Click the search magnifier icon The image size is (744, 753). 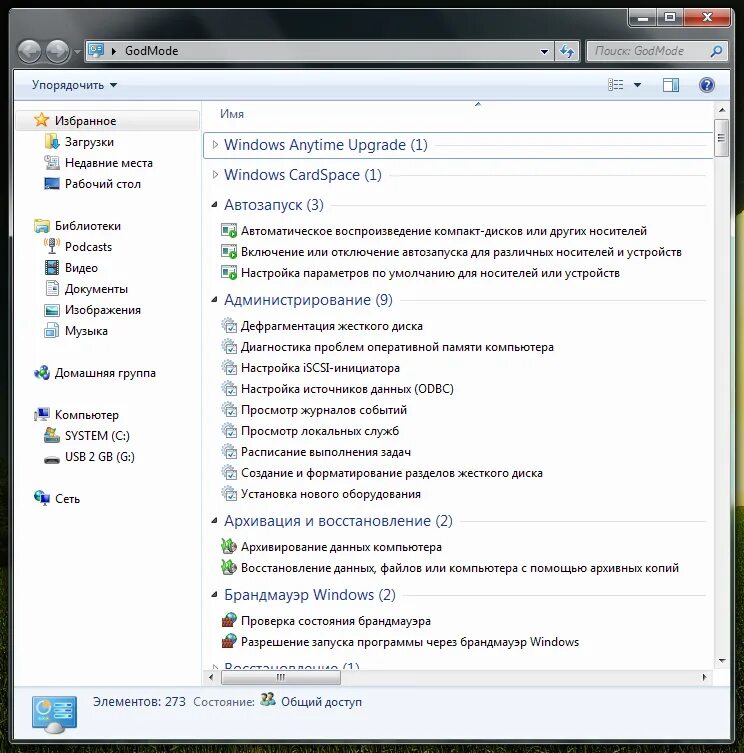[716, 51]
